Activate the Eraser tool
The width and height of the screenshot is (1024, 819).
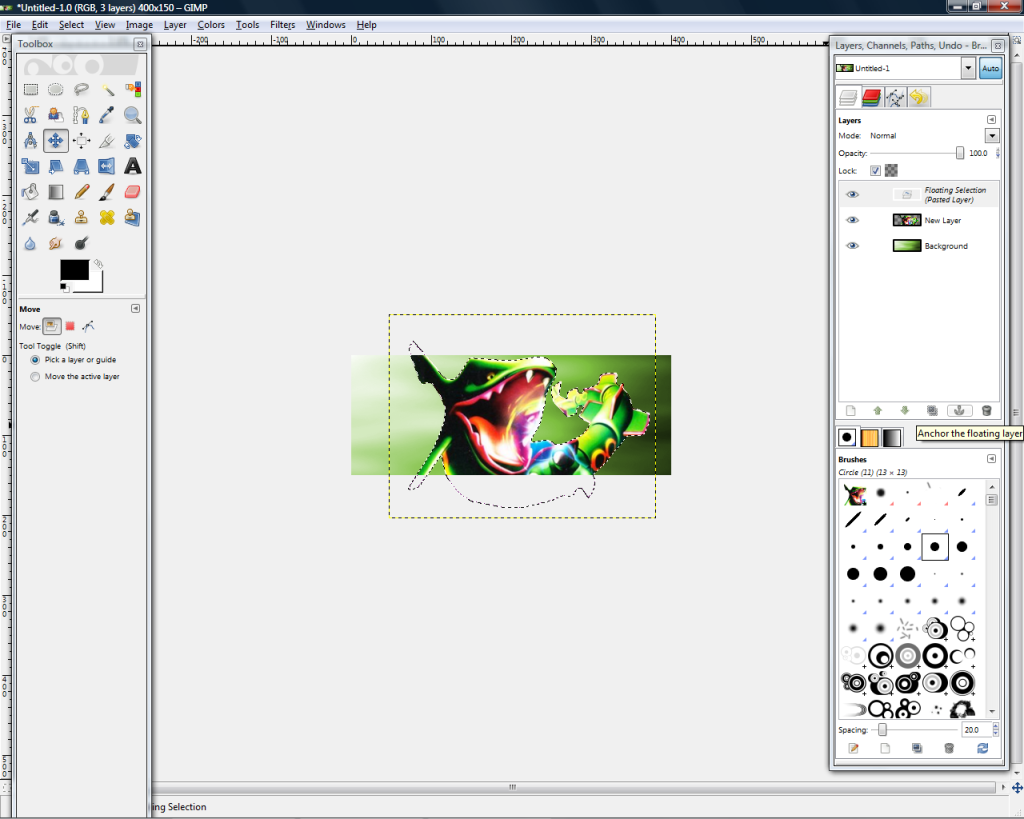133,192
